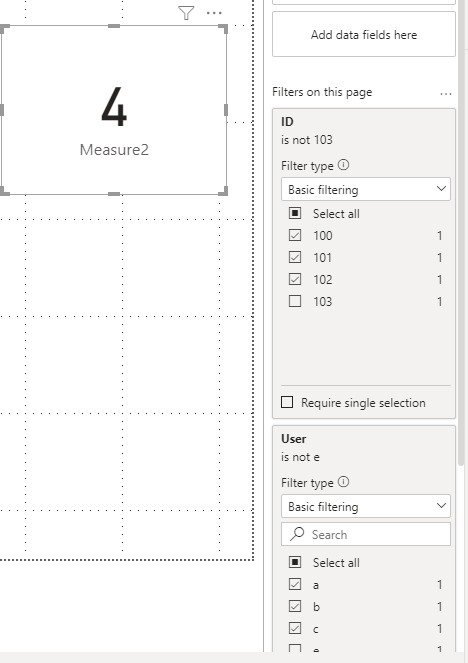
Task: Open the card visual's more options ellipsis
Action: click(x=214, y=13)
